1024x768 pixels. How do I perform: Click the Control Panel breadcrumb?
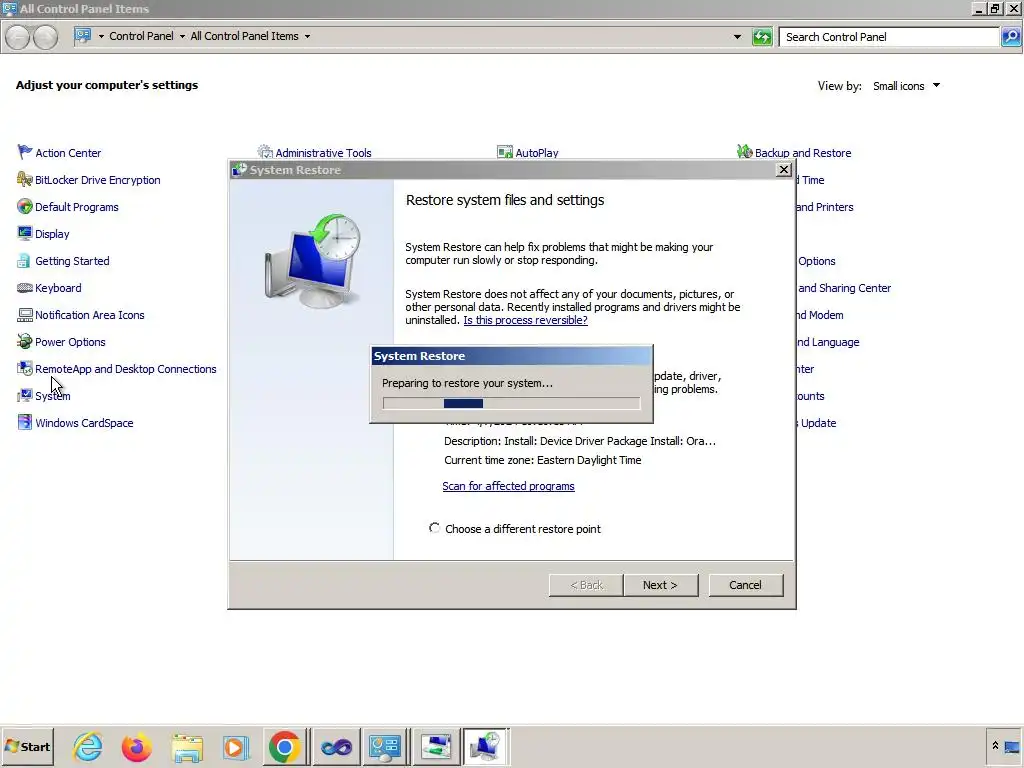point(141,37)
